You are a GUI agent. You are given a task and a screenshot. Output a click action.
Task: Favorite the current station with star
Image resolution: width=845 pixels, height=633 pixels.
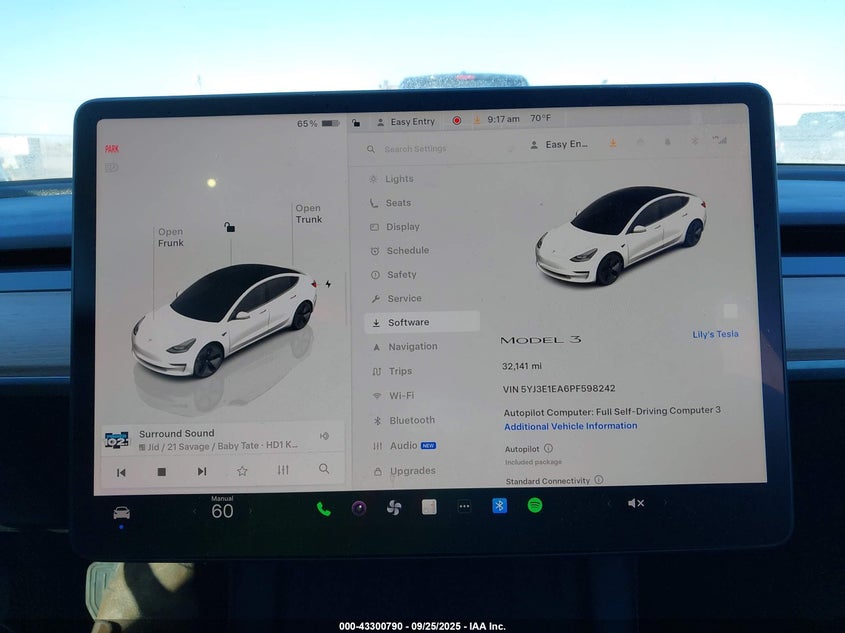(x=242, y=471)
